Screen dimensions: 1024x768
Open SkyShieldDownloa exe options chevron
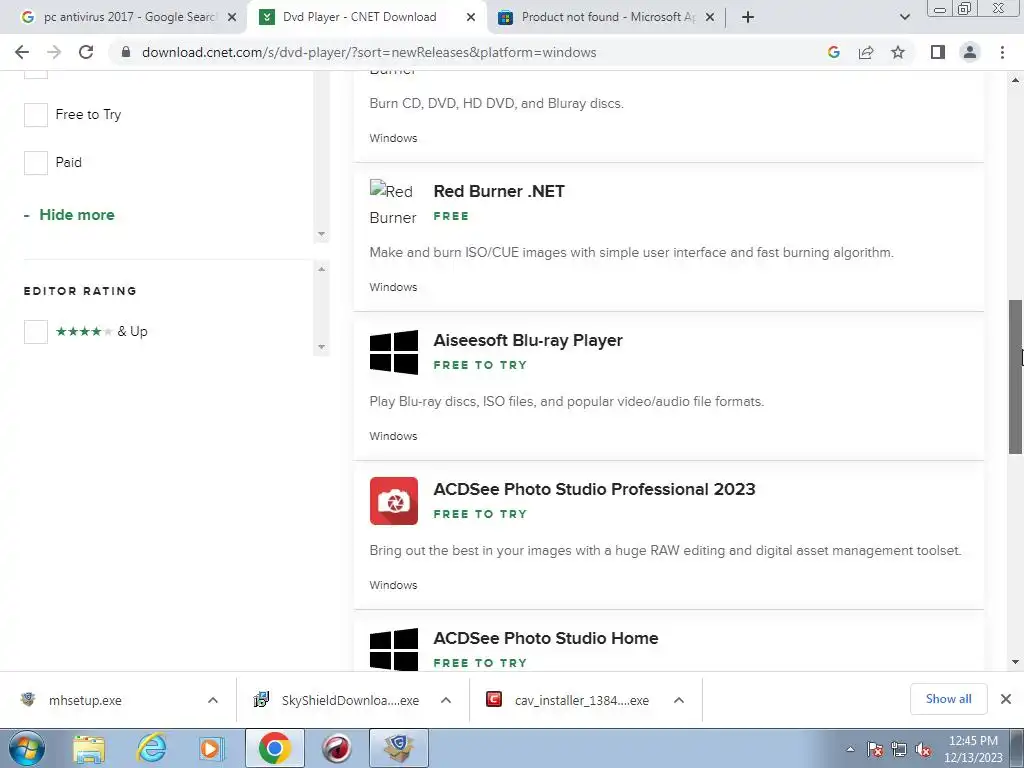446,700
